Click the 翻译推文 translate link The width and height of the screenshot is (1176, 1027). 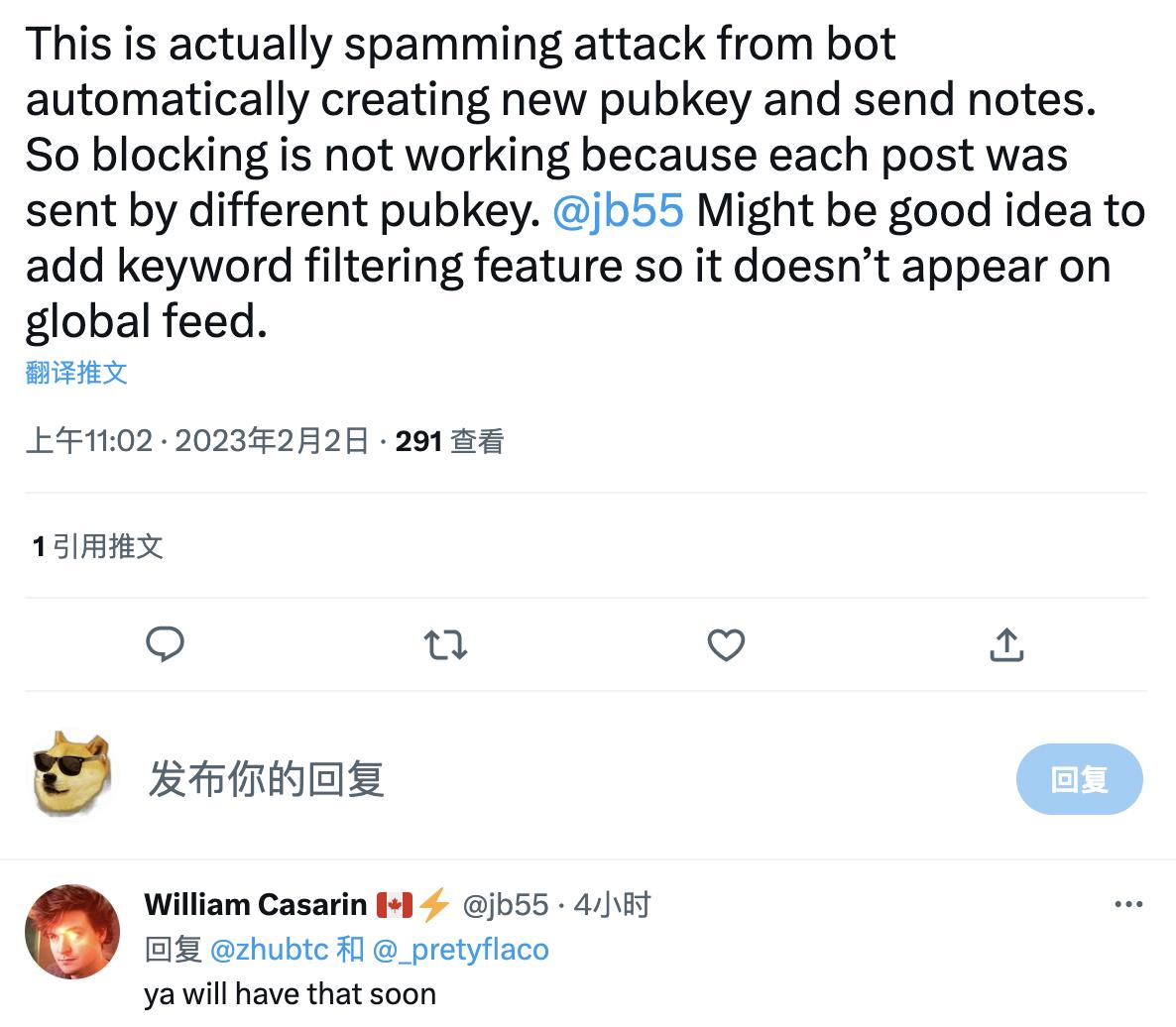tap(76, 373)
